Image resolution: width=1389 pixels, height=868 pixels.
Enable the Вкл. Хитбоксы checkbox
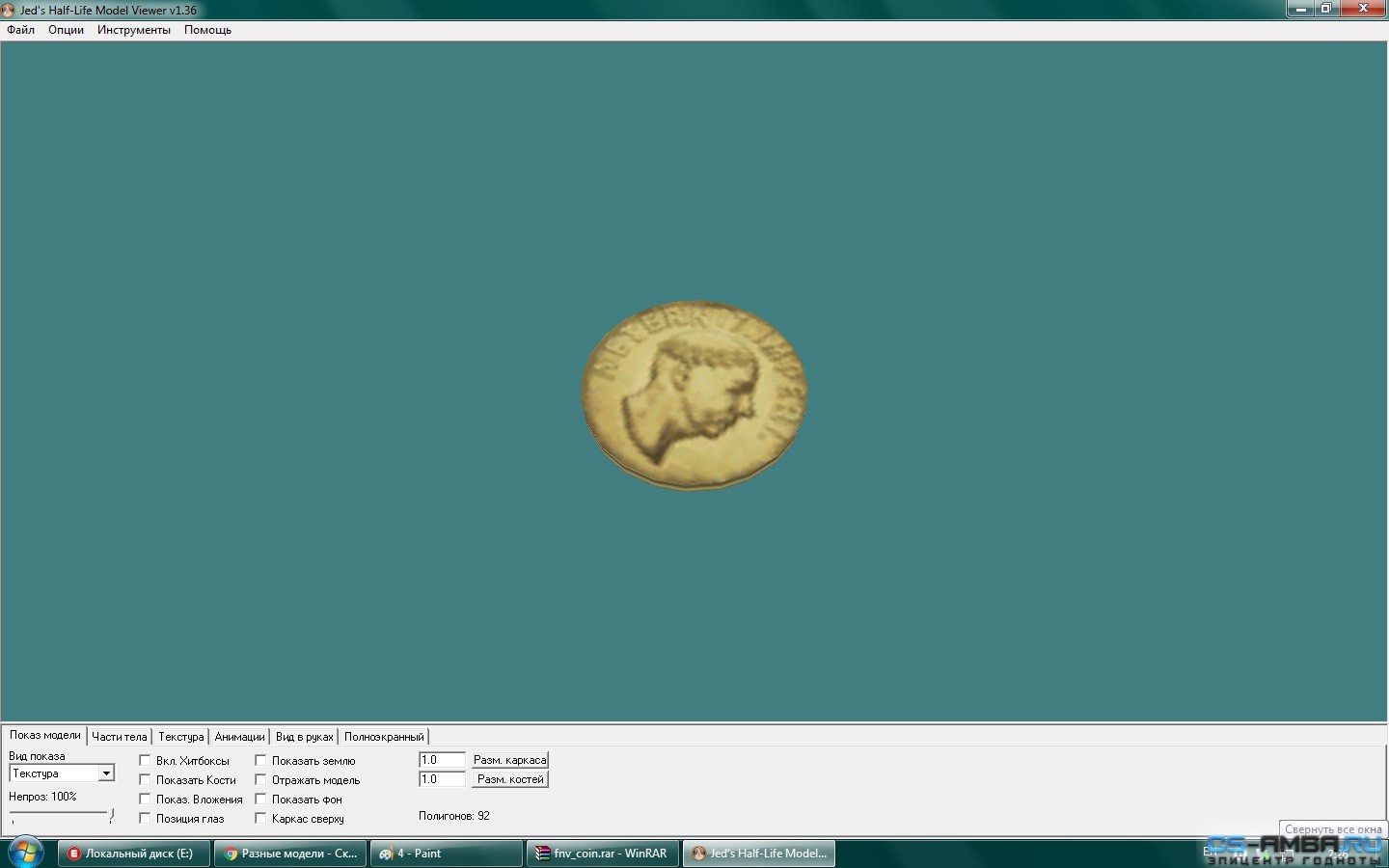coord(146,761)
